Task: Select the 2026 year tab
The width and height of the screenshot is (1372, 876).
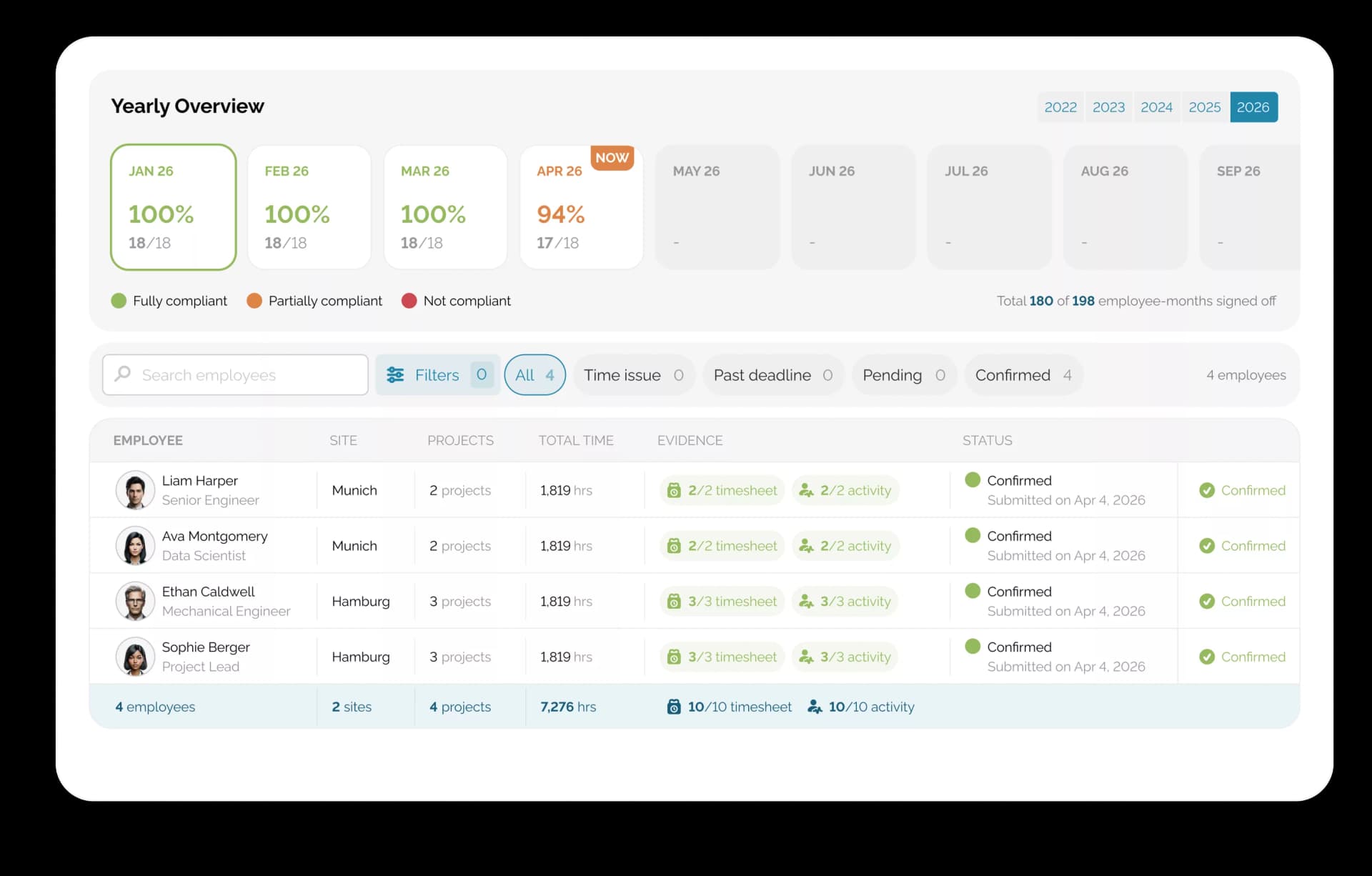Action: 1253,107
